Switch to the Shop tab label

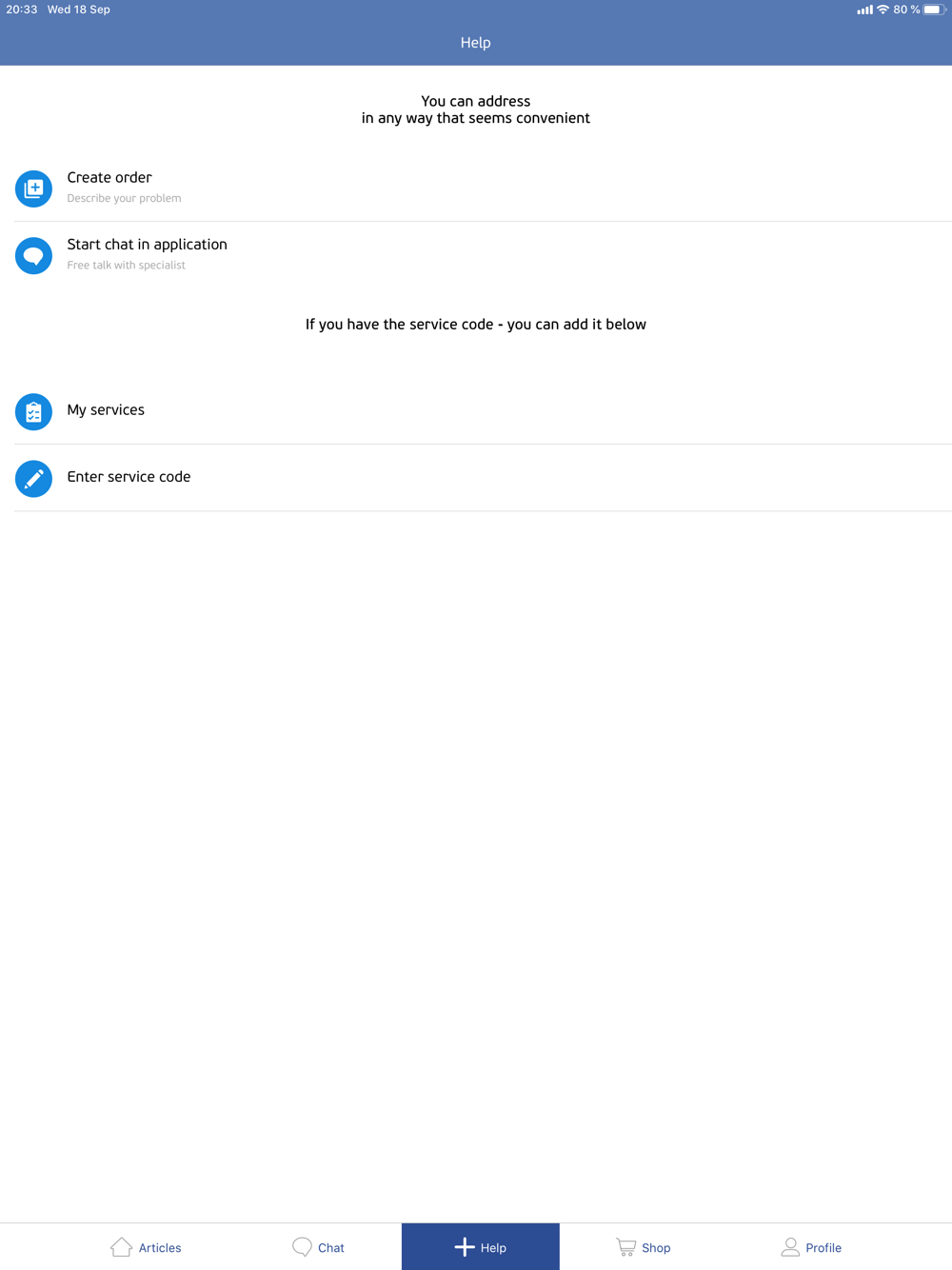pos(656,1248)
